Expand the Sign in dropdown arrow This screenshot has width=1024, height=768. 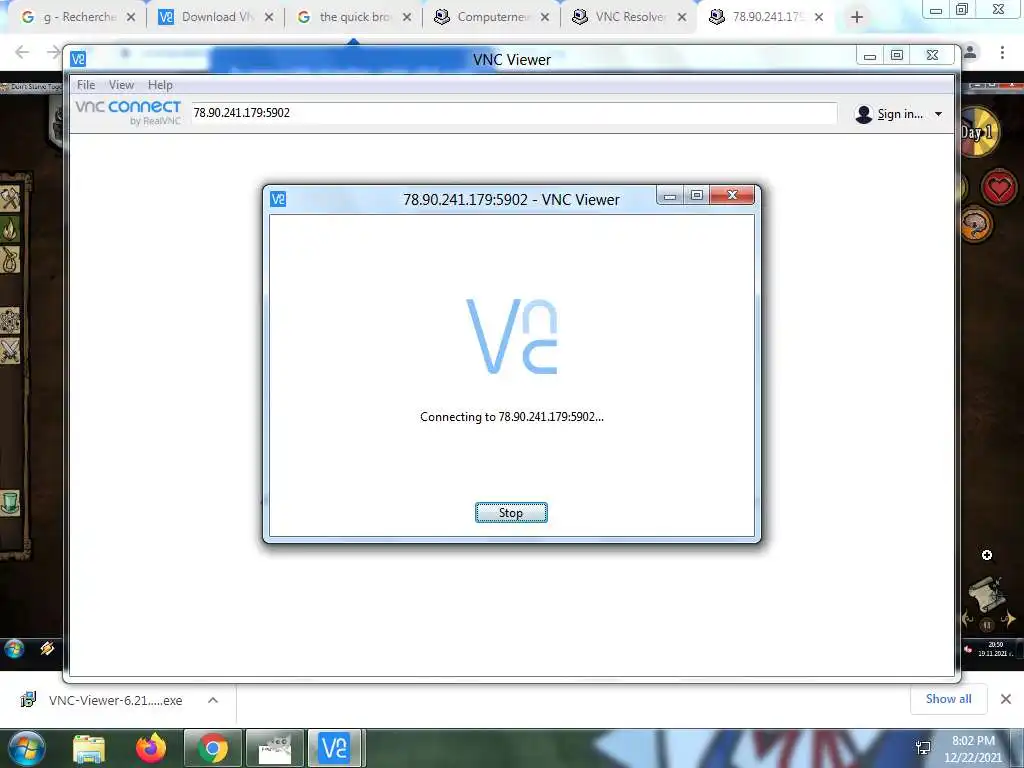click(x=938, y=114)
